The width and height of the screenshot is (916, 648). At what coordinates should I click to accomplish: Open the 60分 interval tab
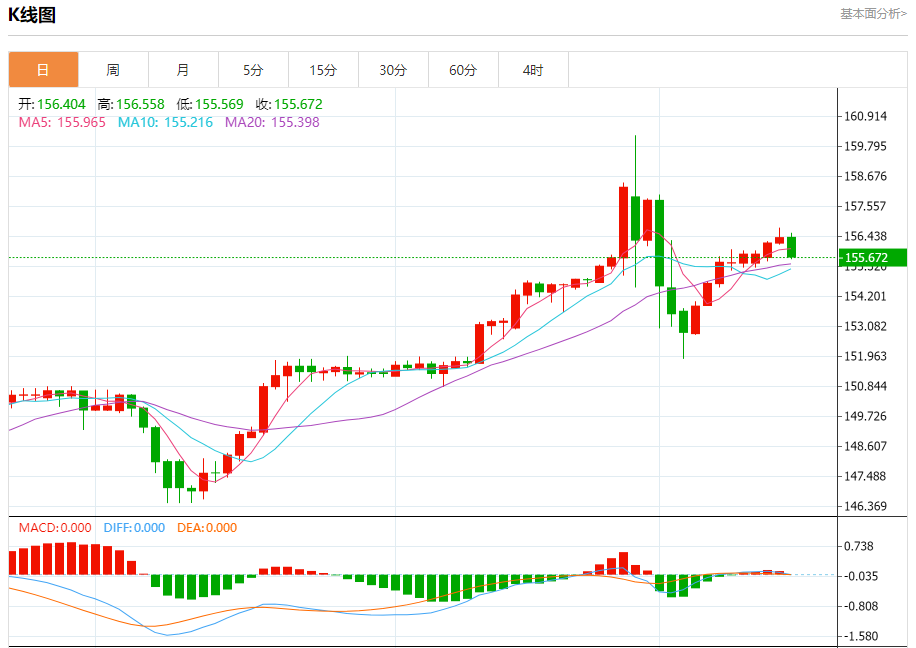click(x=463, y=70)
